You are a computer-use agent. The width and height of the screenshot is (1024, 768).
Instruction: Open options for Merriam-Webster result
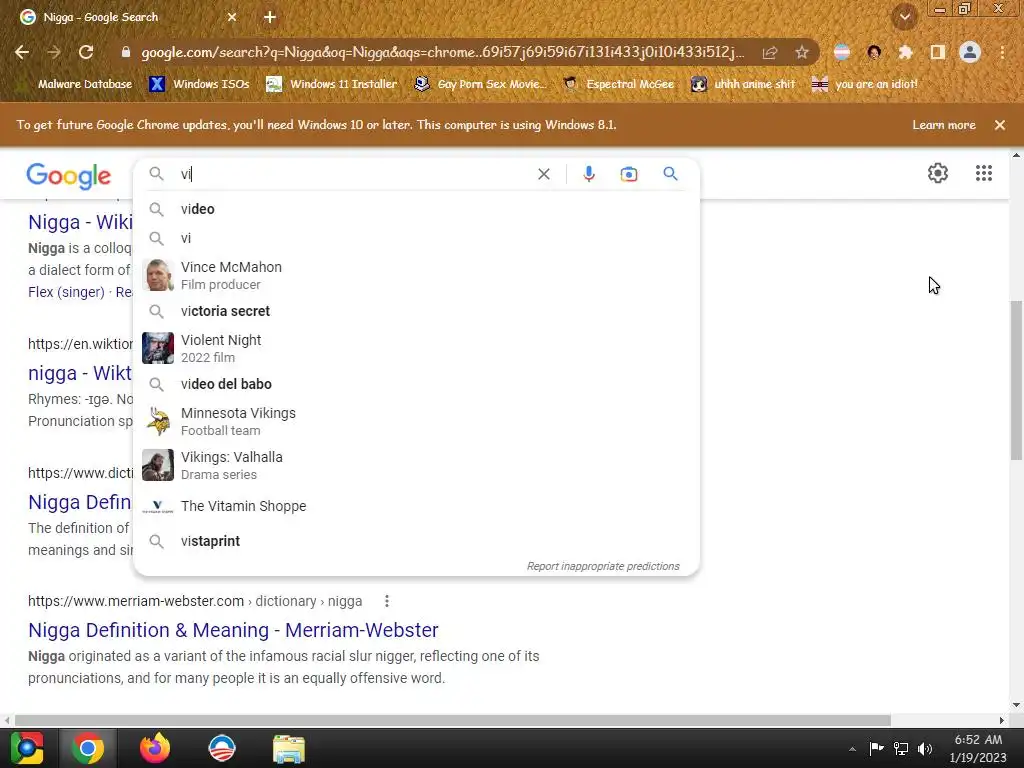387,601
